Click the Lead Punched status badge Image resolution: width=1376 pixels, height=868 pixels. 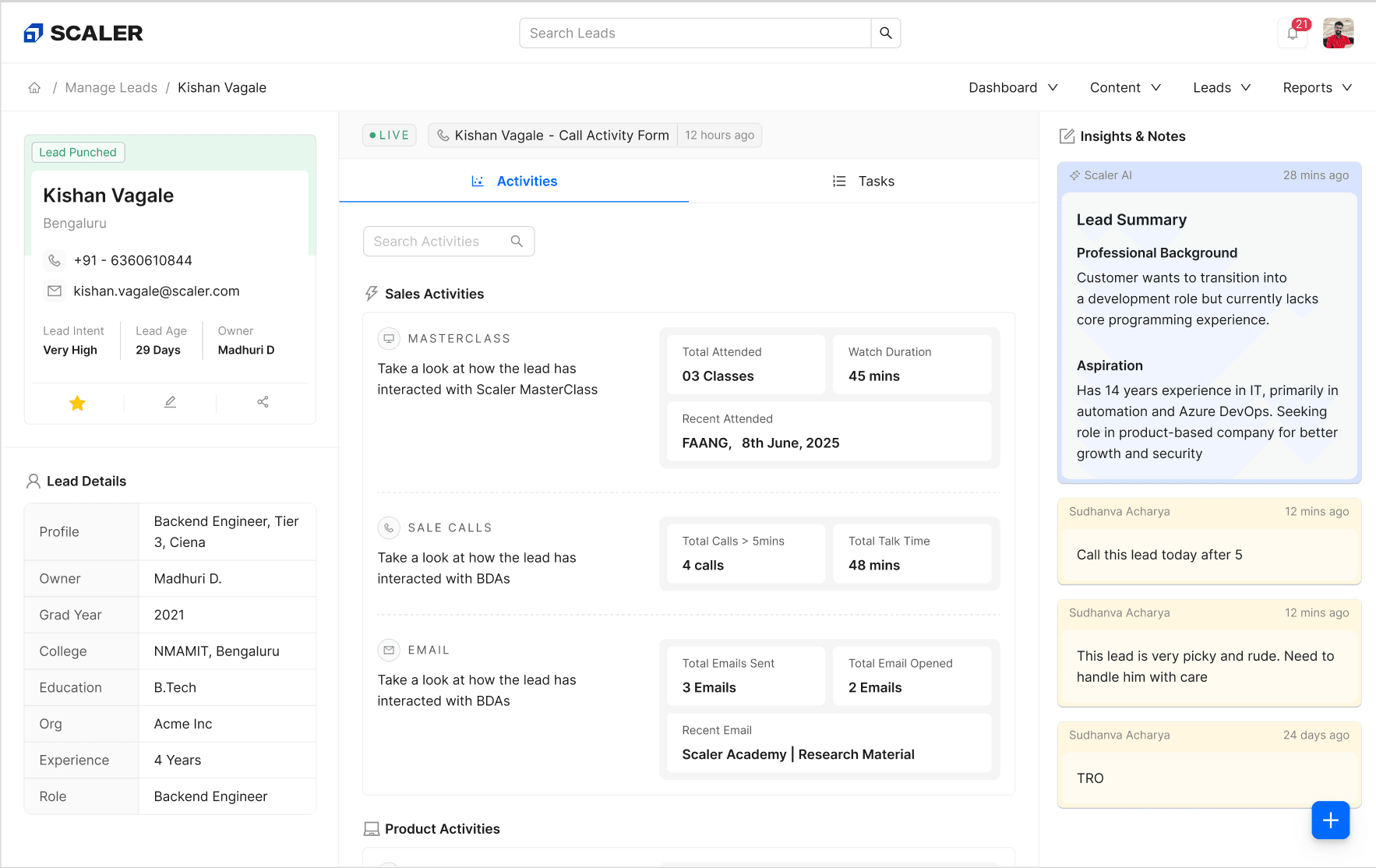[x=78, y=152]
